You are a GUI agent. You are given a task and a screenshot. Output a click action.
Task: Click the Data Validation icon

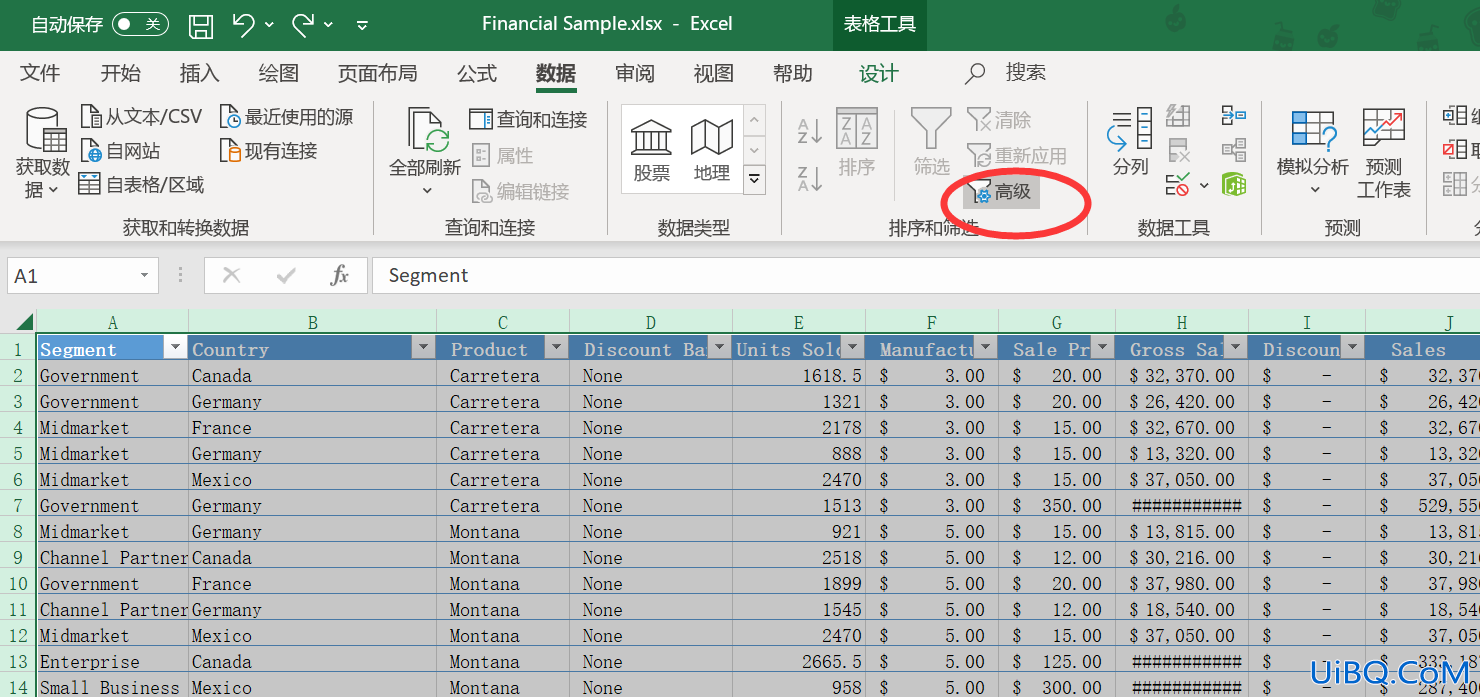[1178, 185]
